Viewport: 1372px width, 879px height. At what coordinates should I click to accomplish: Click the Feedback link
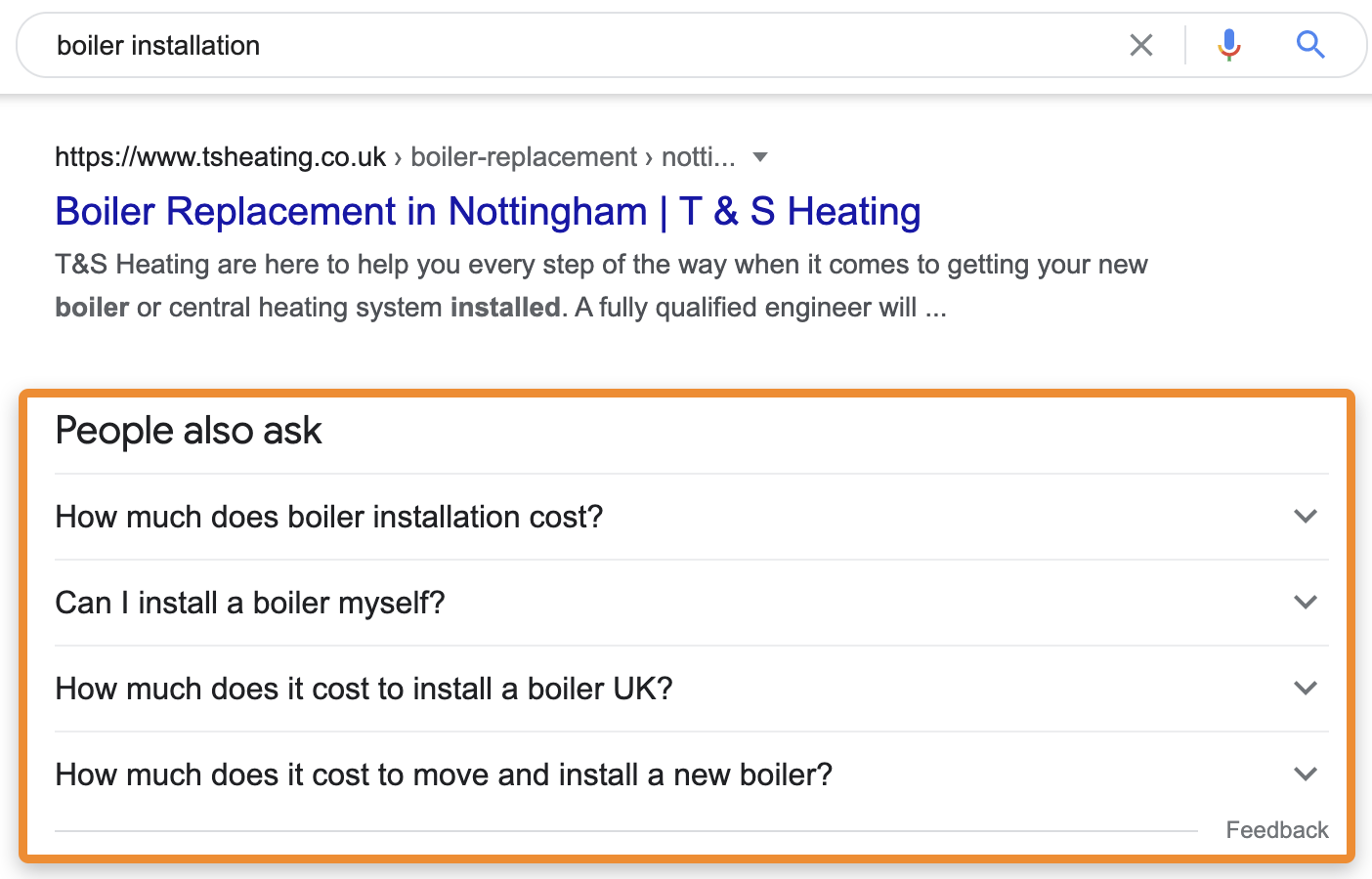click(1276, 830)
